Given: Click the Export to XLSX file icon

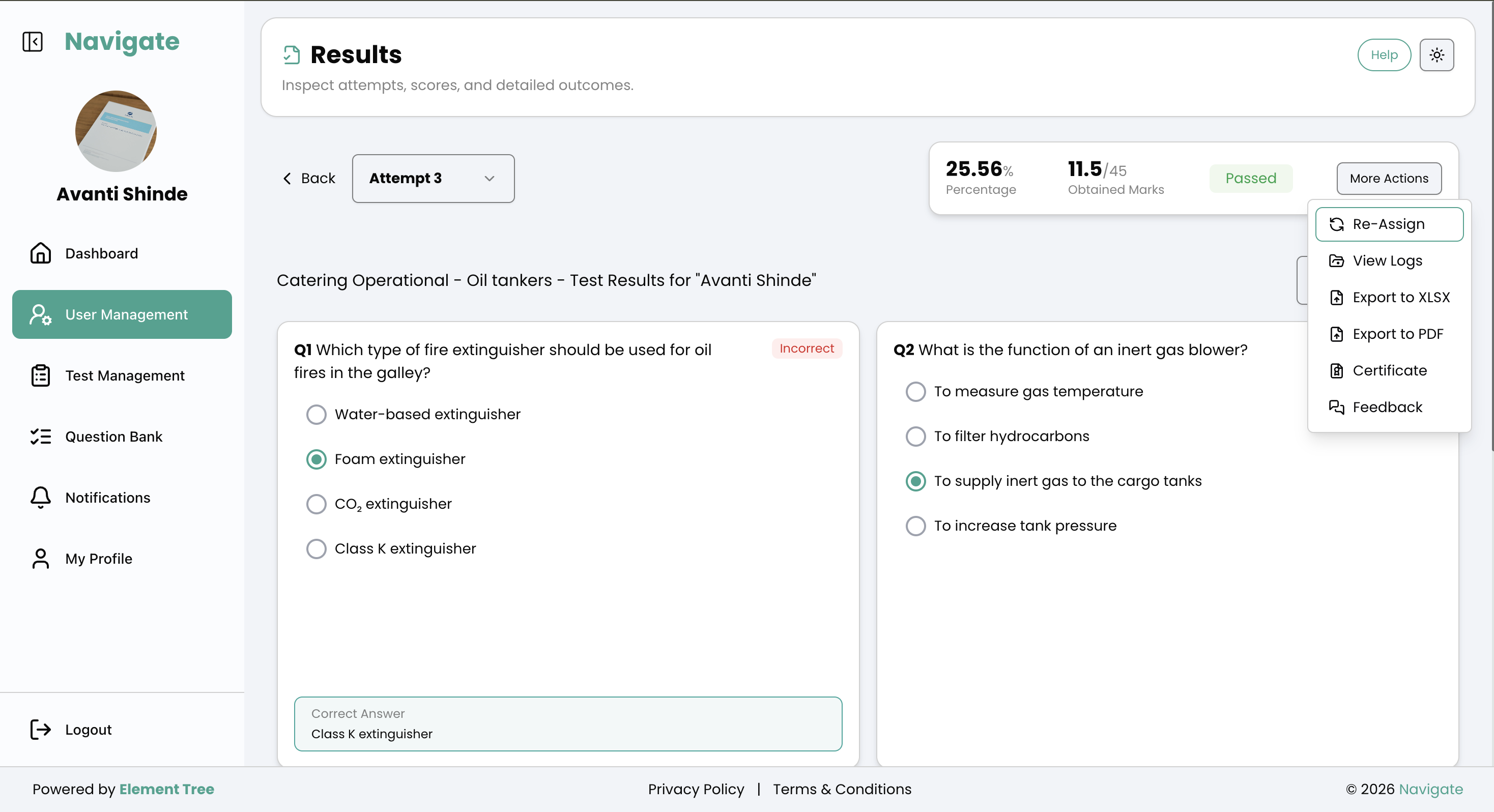Looking at the screenshot, I should [x=1336, y=298].
